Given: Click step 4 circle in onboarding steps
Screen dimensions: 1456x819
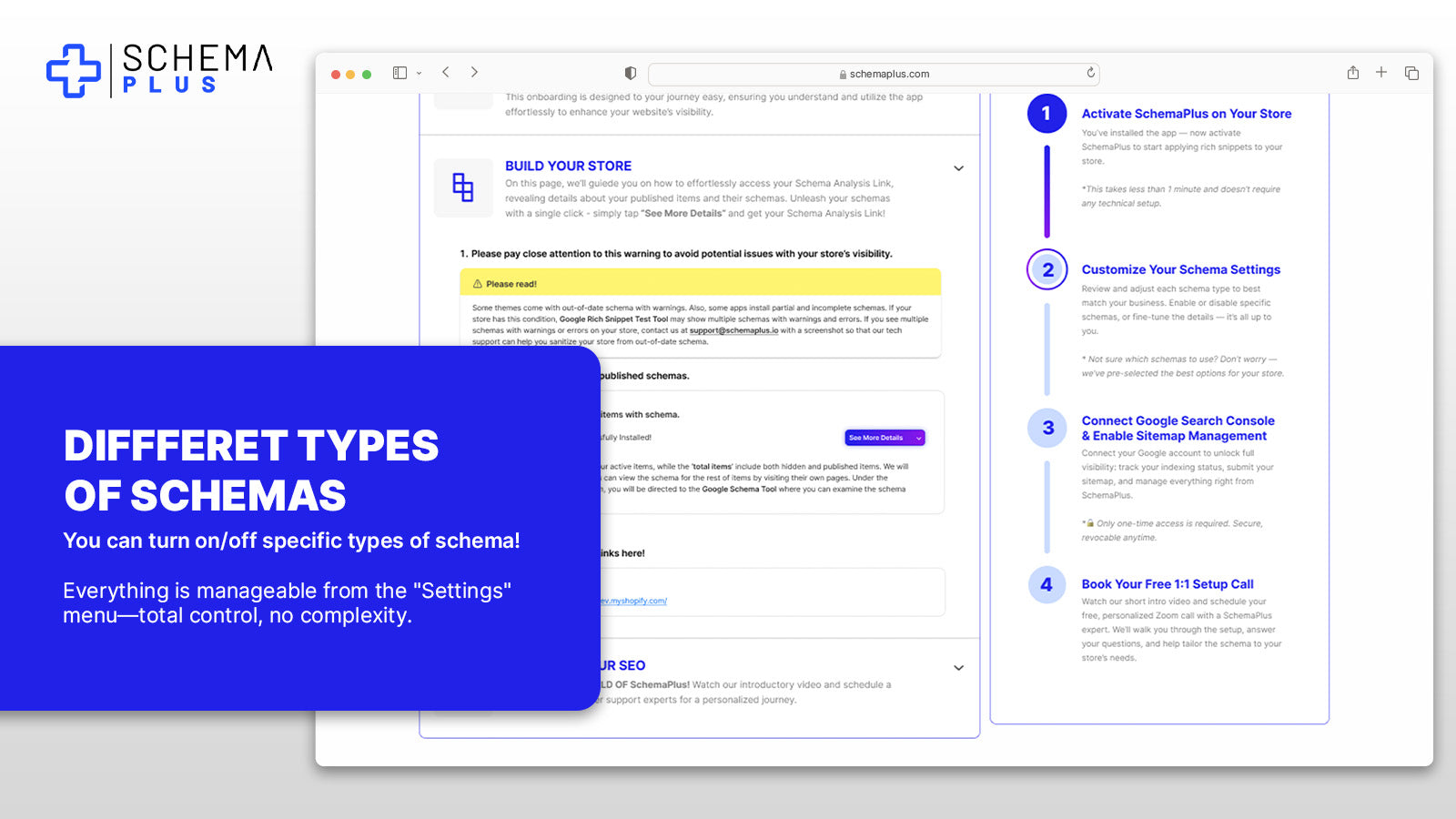Looking at the screenshot, I should [x=1046, y=584].
